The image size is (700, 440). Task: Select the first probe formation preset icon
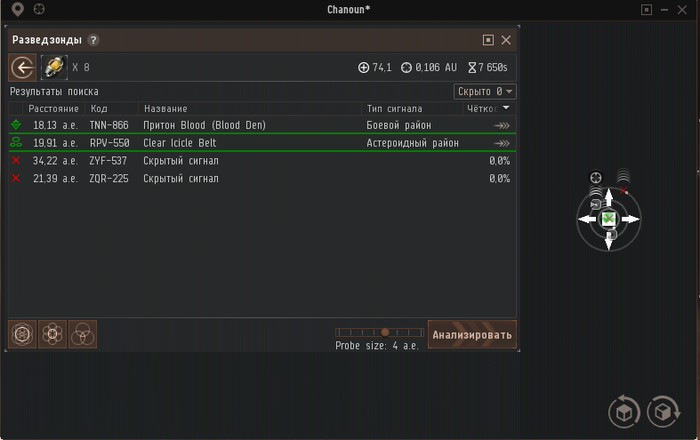[x=22, y=334]
